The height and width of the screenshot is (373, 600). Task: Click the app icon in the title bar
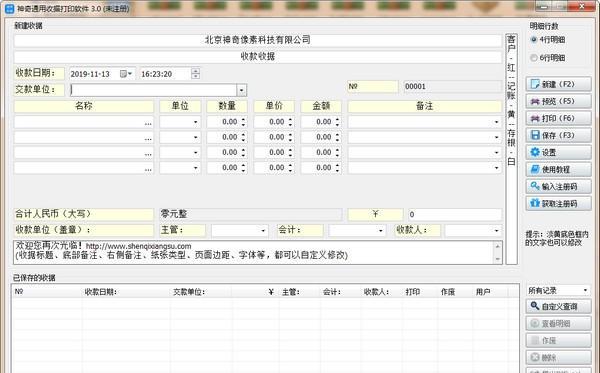[9, 8]
